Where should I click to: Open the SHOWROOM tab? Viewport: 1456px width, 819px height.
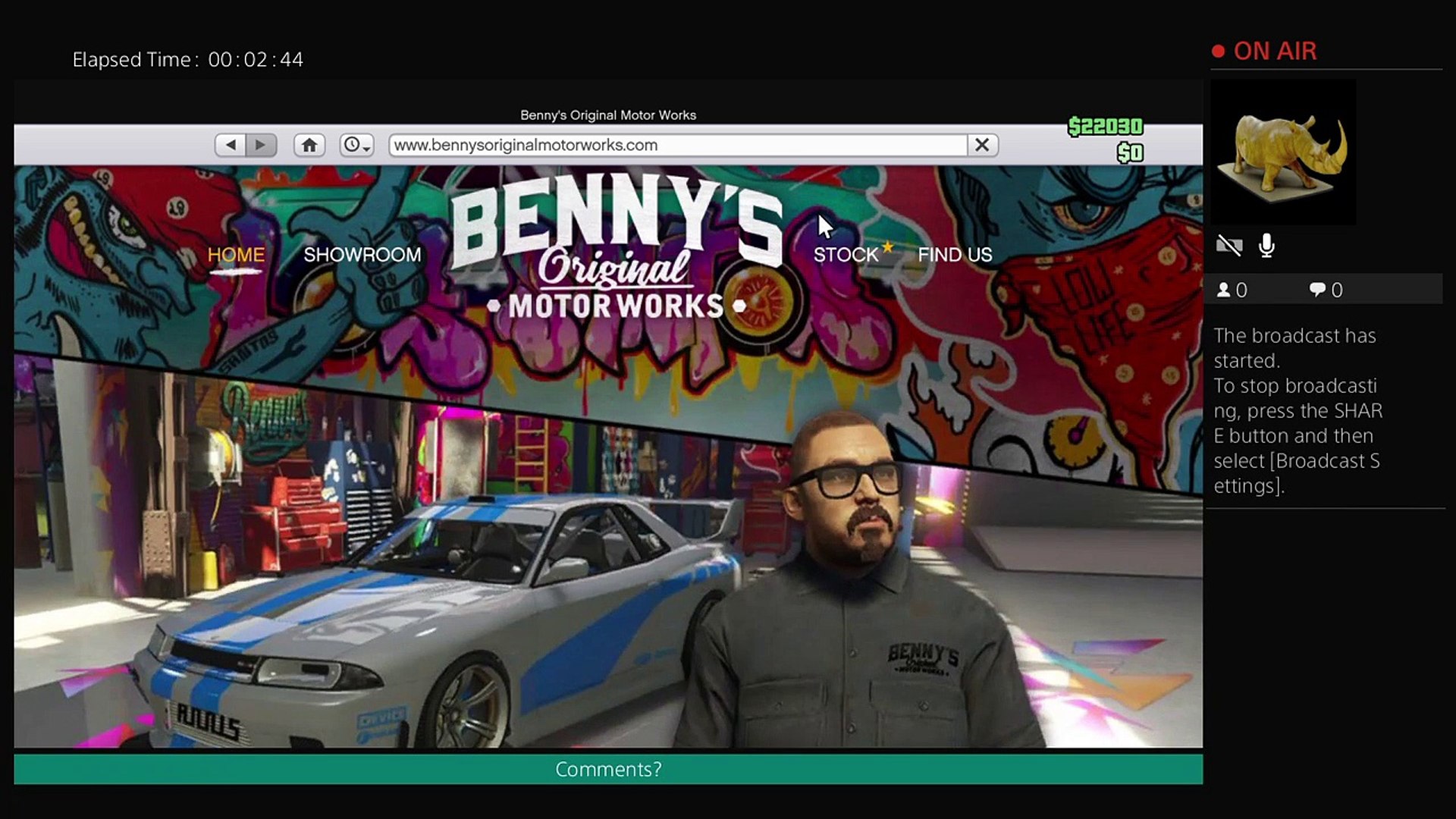tap(362, 255)
